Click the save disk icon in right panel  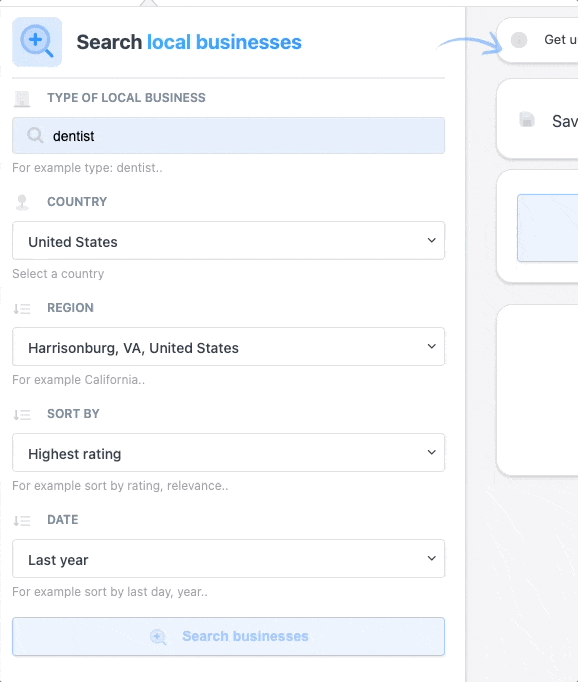tap(527, 120)
